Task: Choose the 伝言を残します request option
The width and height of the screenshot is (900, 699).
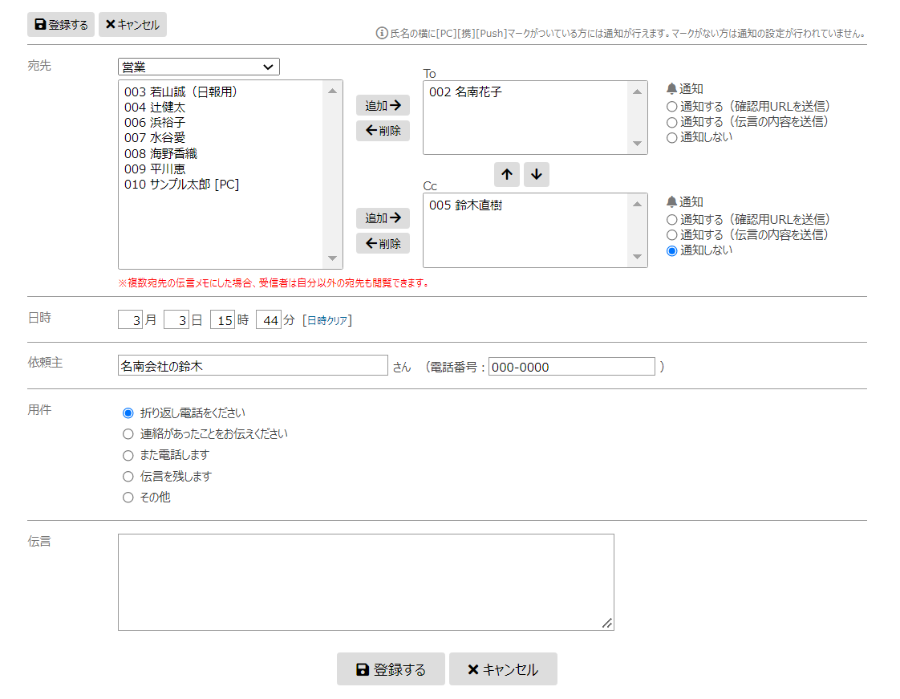Action: click(x=128, y=476)
